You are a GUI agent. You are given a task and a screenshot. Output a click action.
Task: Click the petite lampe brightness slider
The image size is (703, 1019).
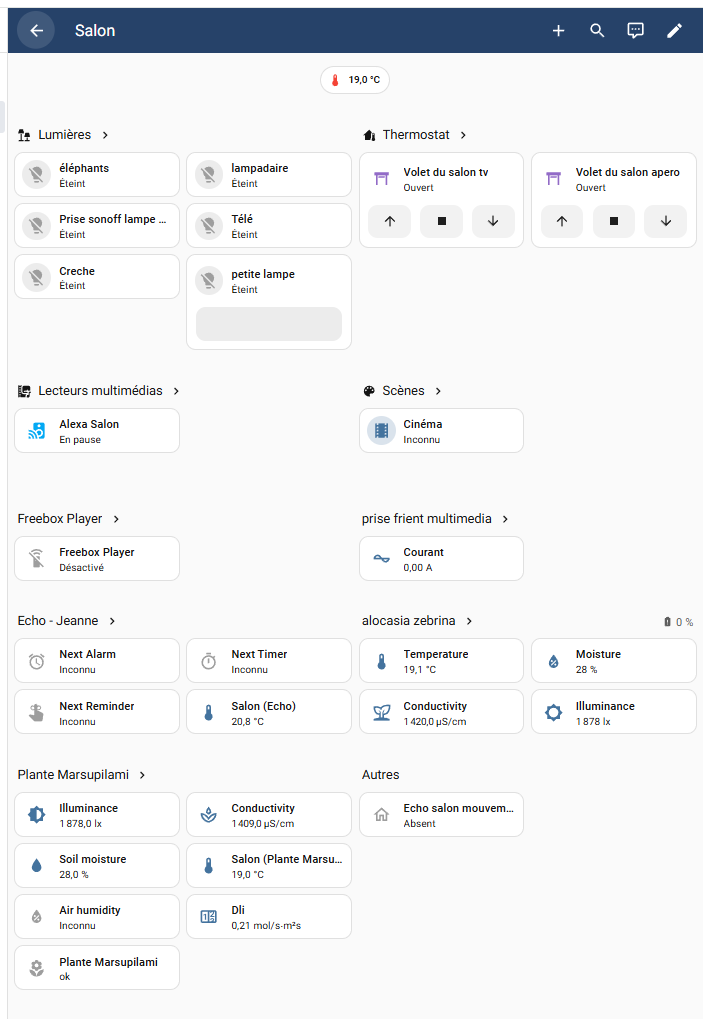pos(269,324)
